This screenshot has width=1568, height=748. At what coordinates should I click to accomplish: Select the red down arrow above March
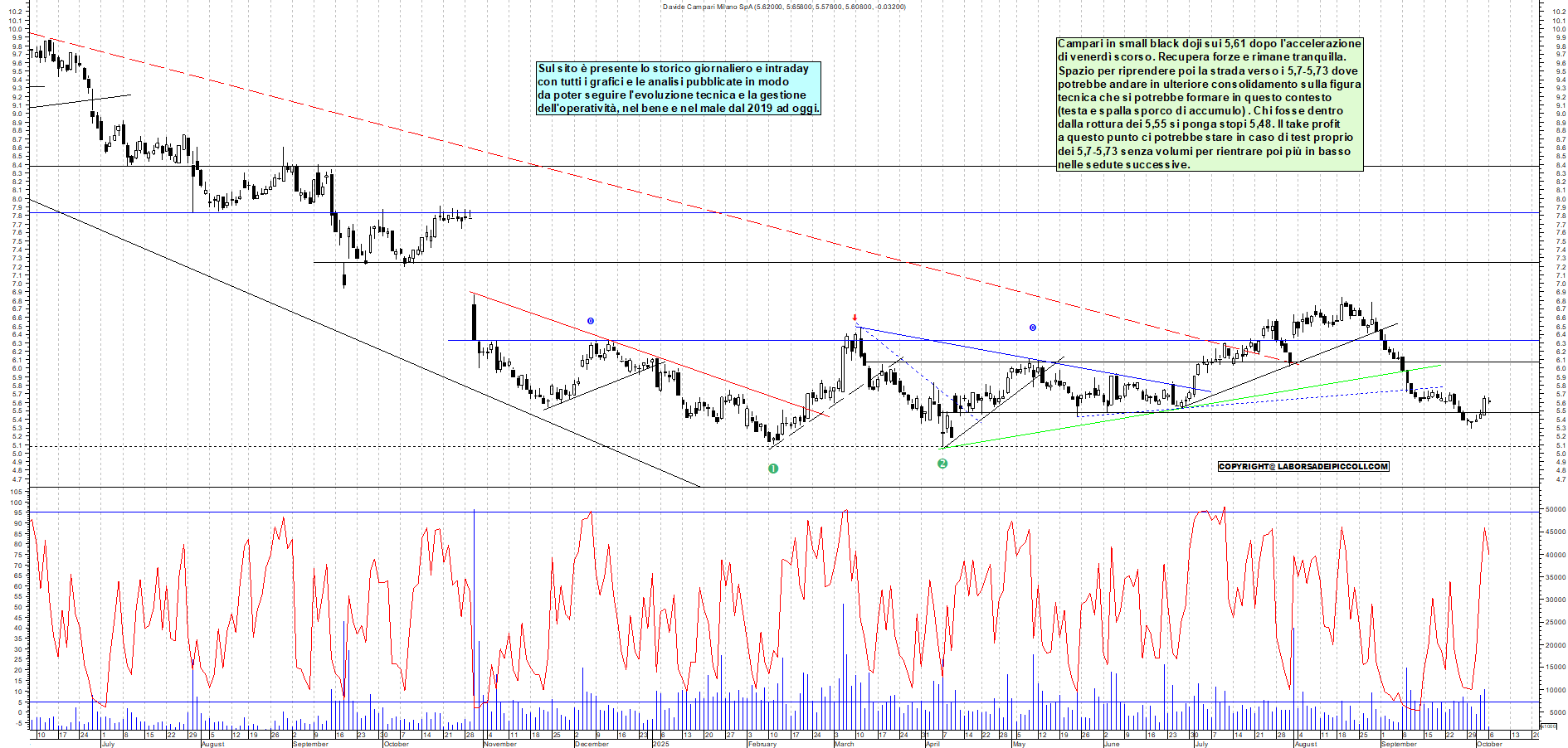[855, 318]
